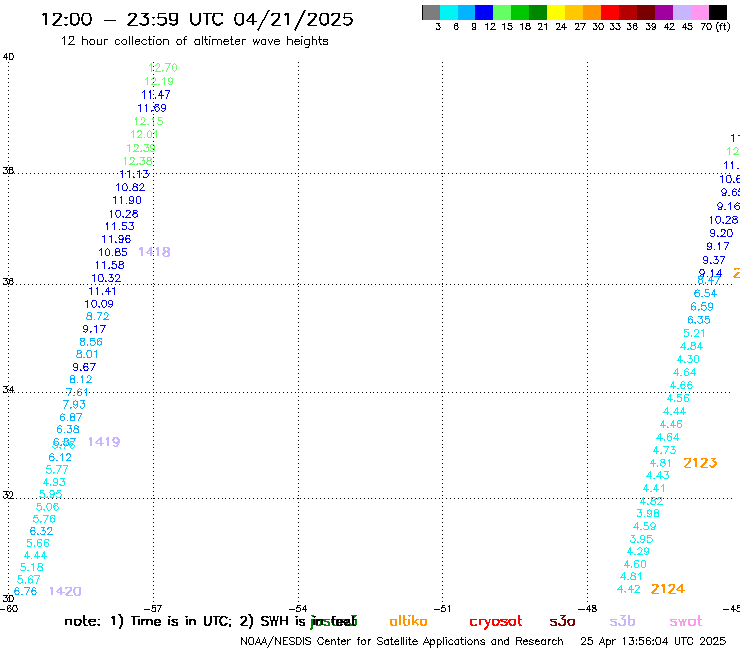
Task: Click the 6.35 wave height value
Action: (699, 320)
